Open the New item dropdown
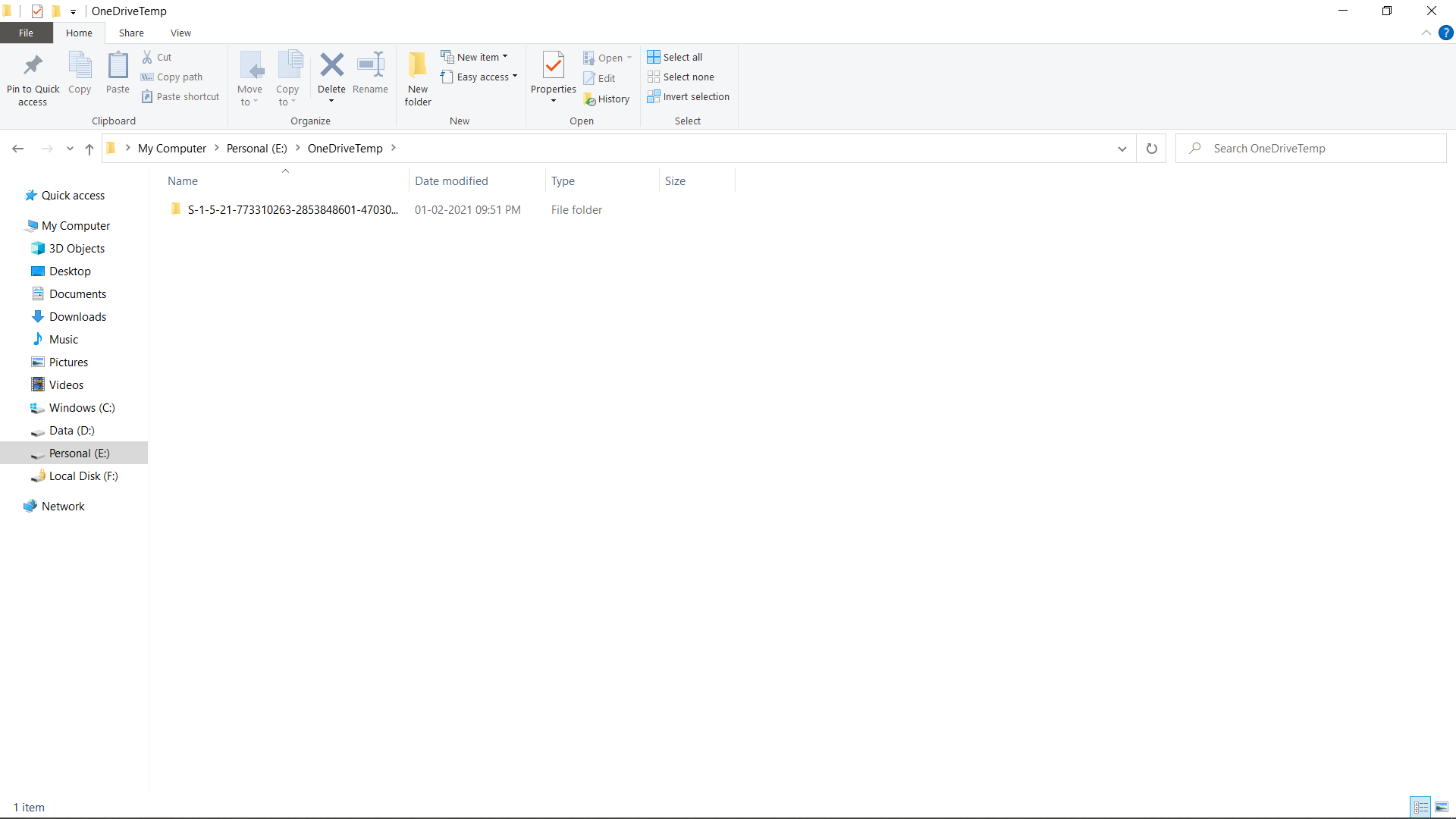Image resolution: width=1456 pixels, height=819 pixels. [x=475, y=56]
